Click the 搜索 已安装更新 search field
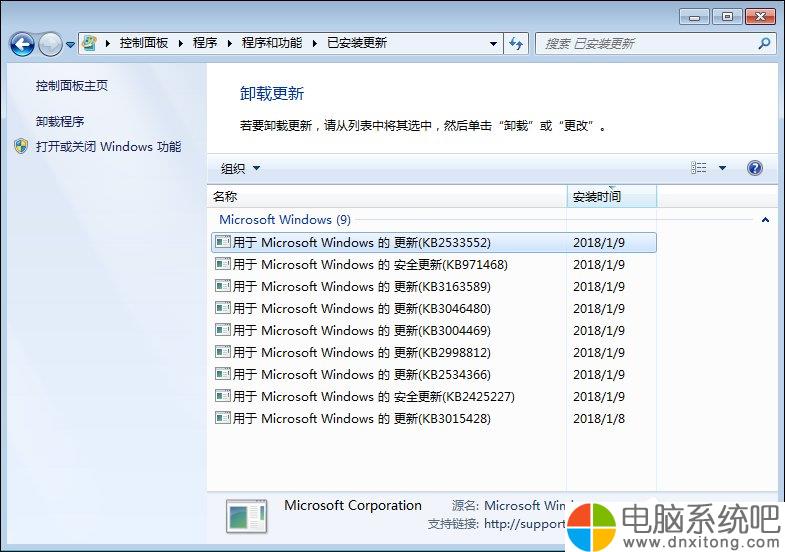 645,44
